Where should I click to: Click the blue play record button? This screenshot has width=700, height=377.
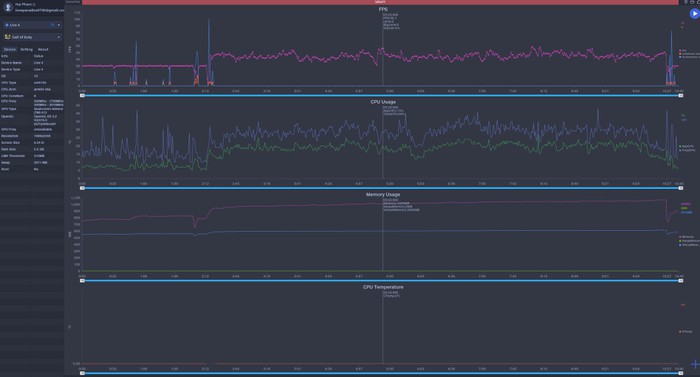(x=694, y=14)
